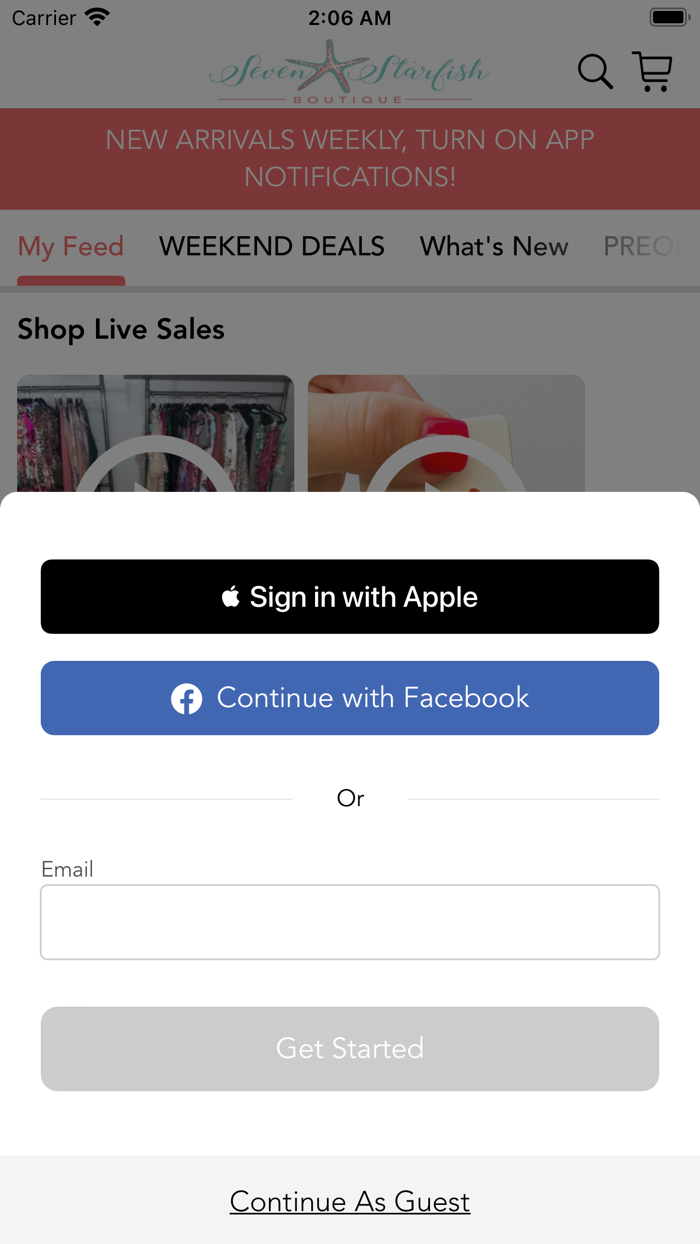Viewport: 700px width, 1244px height.
Task: Play the clothing rack live sale video
Action: [x=155, y=434]
